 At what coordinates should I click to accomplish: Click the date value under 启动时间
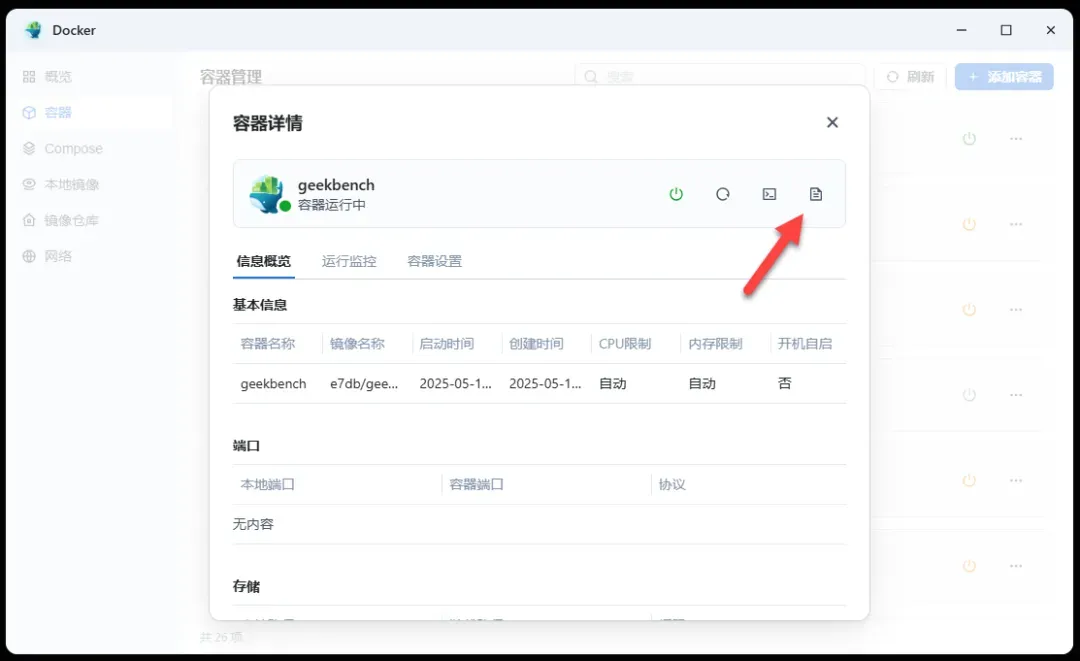pos(455,384)
